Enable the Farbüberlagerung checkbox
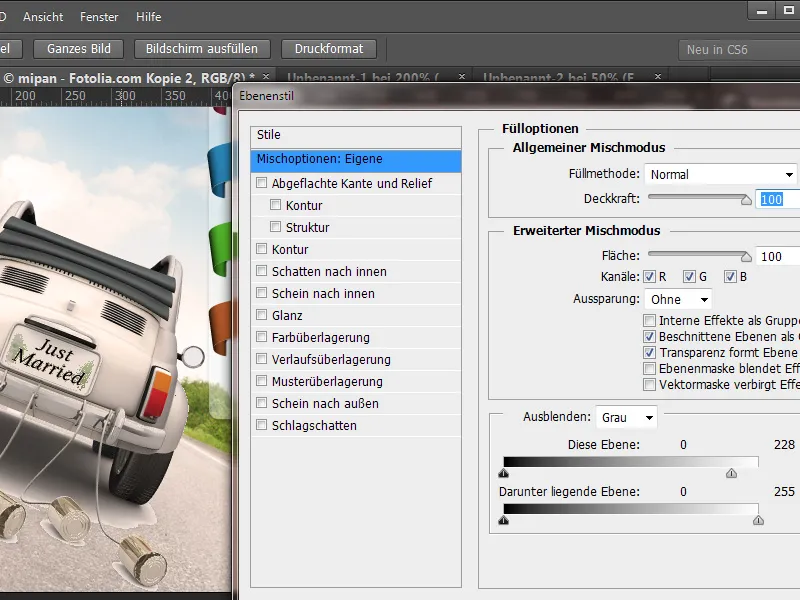The width and height of the screenshot is (800, 600). point(261,337)
